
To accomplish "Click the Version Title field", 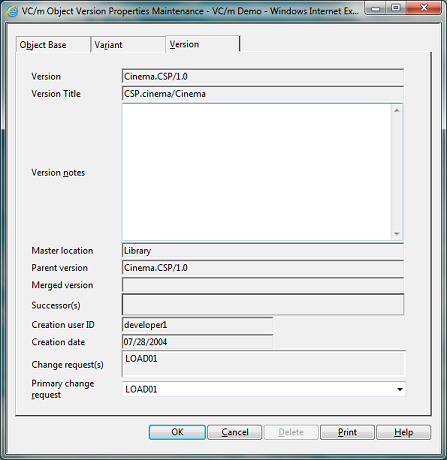I will [x=263, y=94].
